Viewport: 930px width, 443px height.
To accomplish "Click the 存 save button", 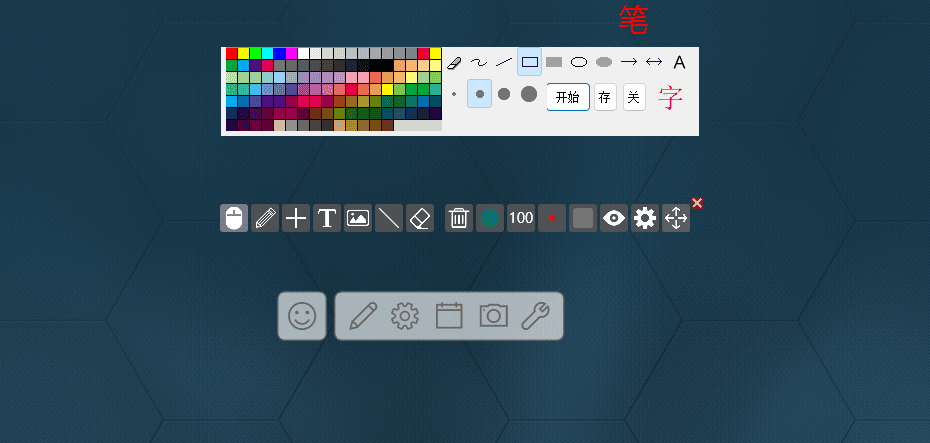I will [x=605, y=97].
